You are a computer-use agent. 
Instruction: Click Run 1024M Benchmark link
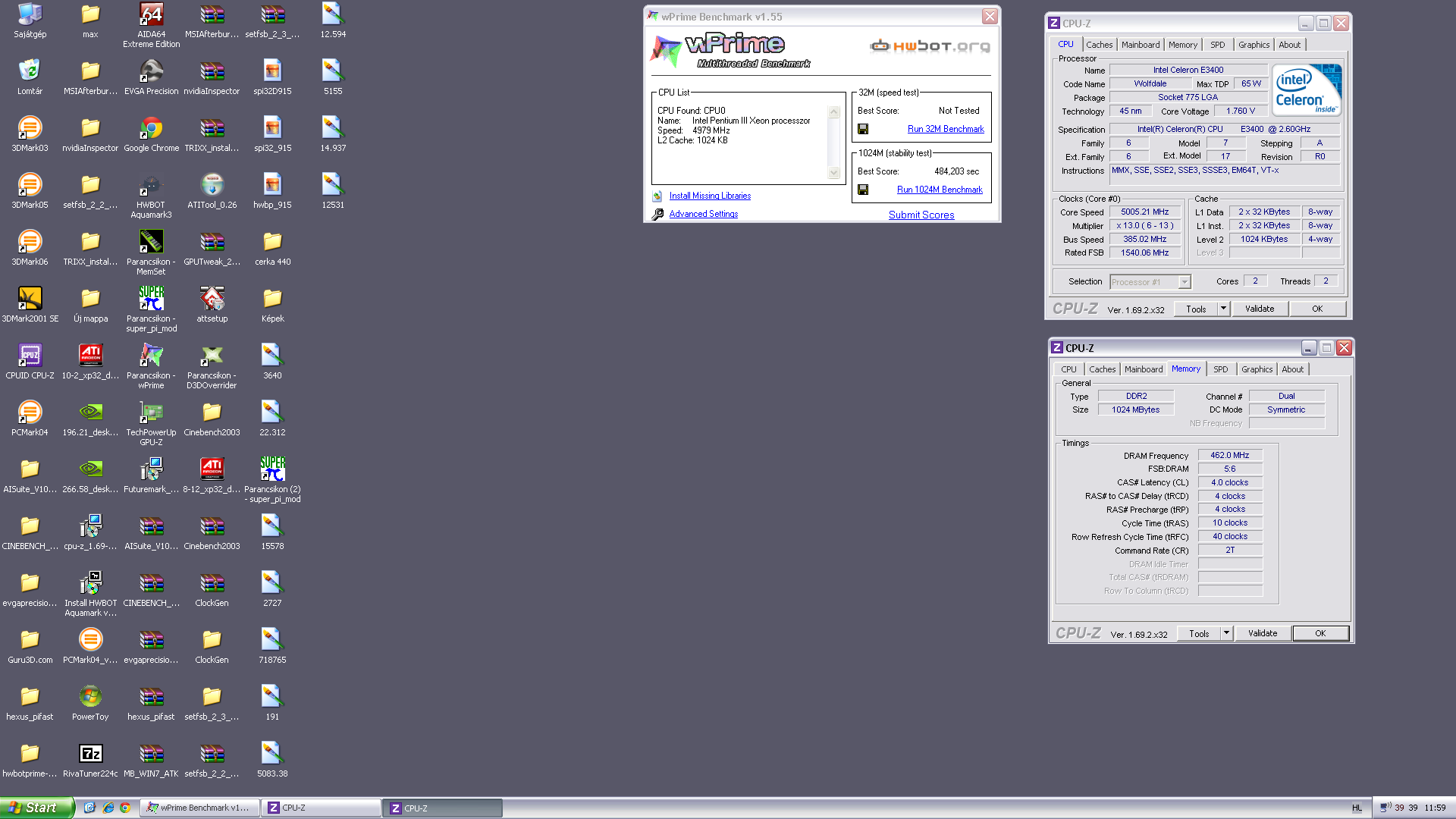pyautogui.click(x=940, y=190)
